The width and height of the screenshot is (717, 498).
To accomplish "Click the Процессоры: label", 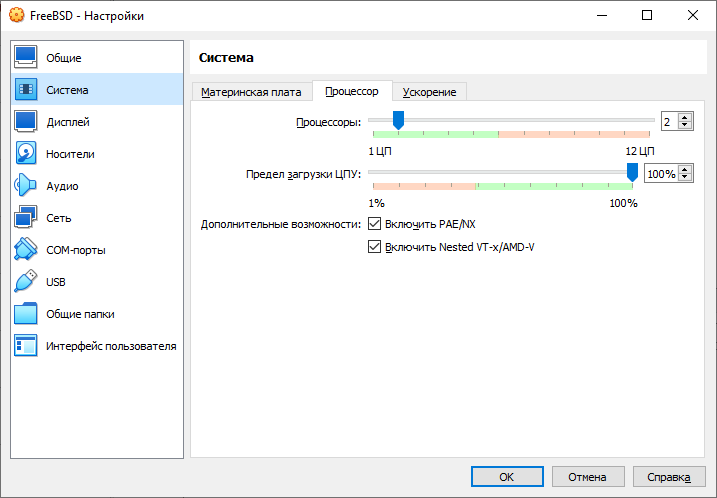I will tap(328, 122).
